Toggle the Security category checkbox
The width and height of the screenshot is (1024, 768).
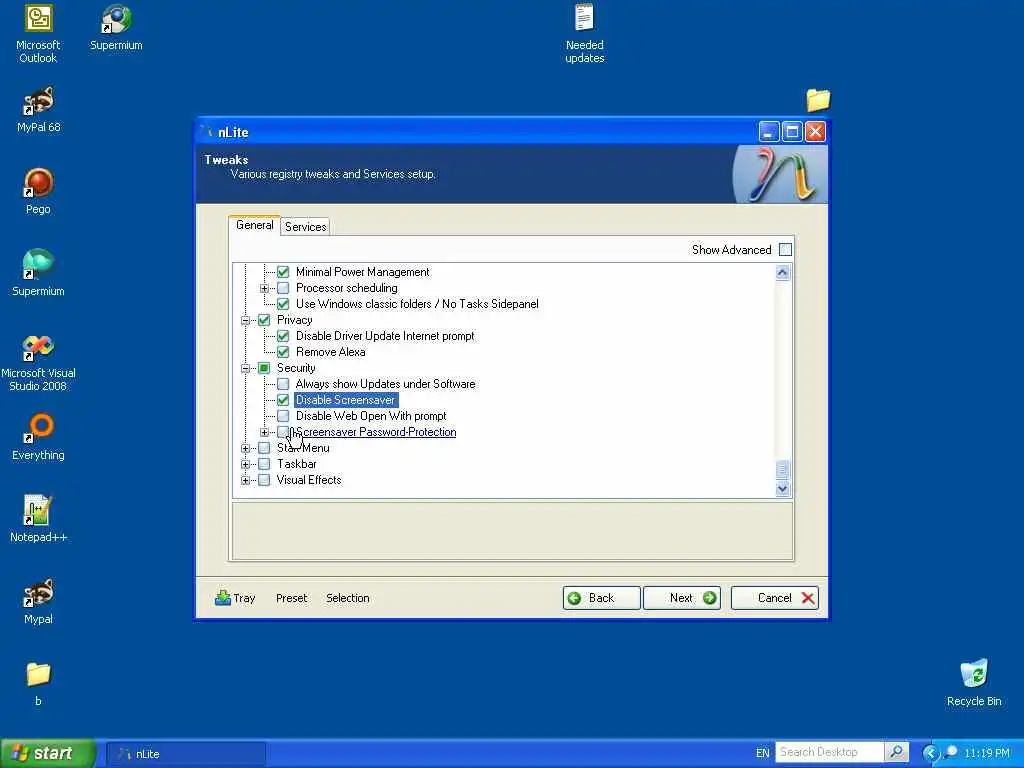(x=264, y=368)
